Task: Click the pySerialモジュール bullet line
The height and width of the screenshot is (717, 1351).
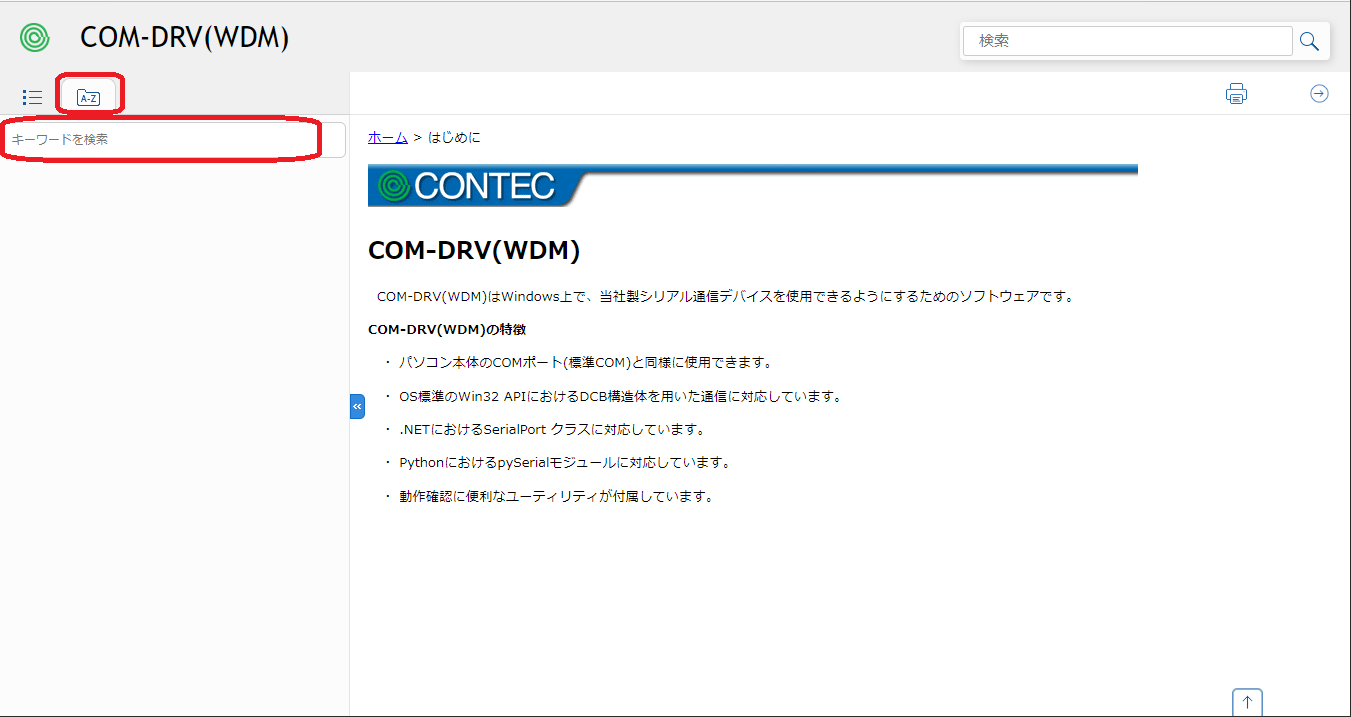Action: point(565,463)
